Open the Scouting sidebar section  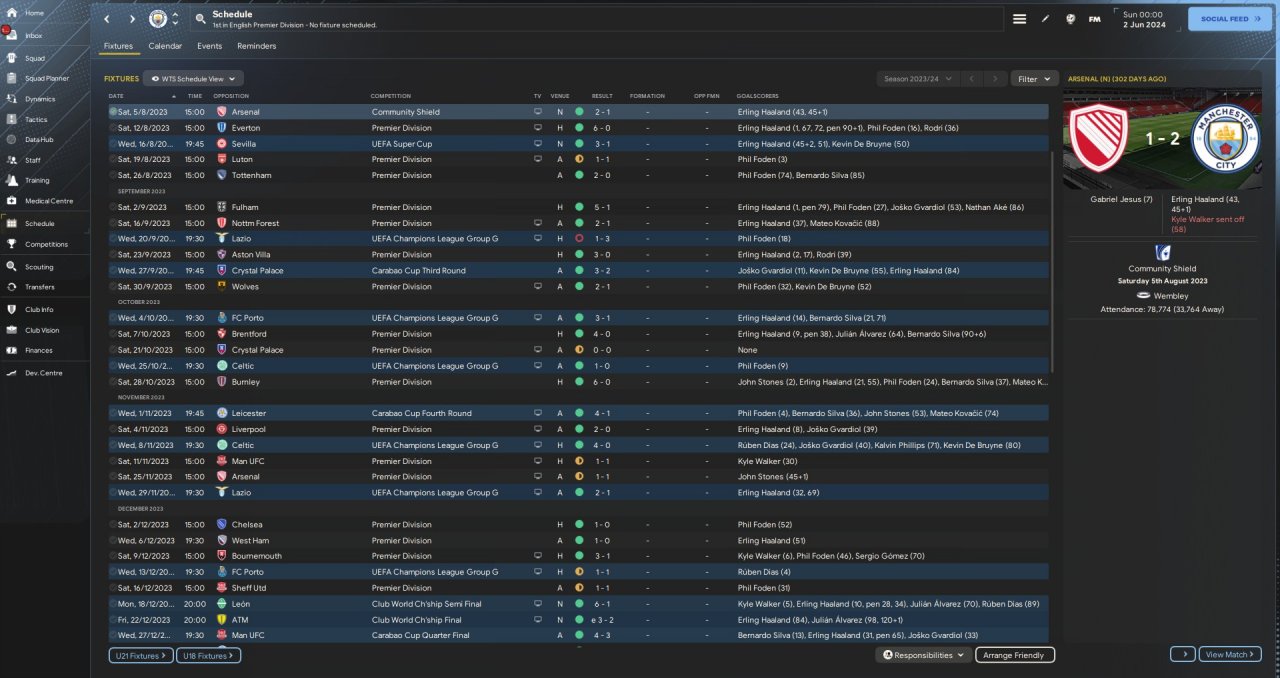pyautogui.click(x=39, y=267)
